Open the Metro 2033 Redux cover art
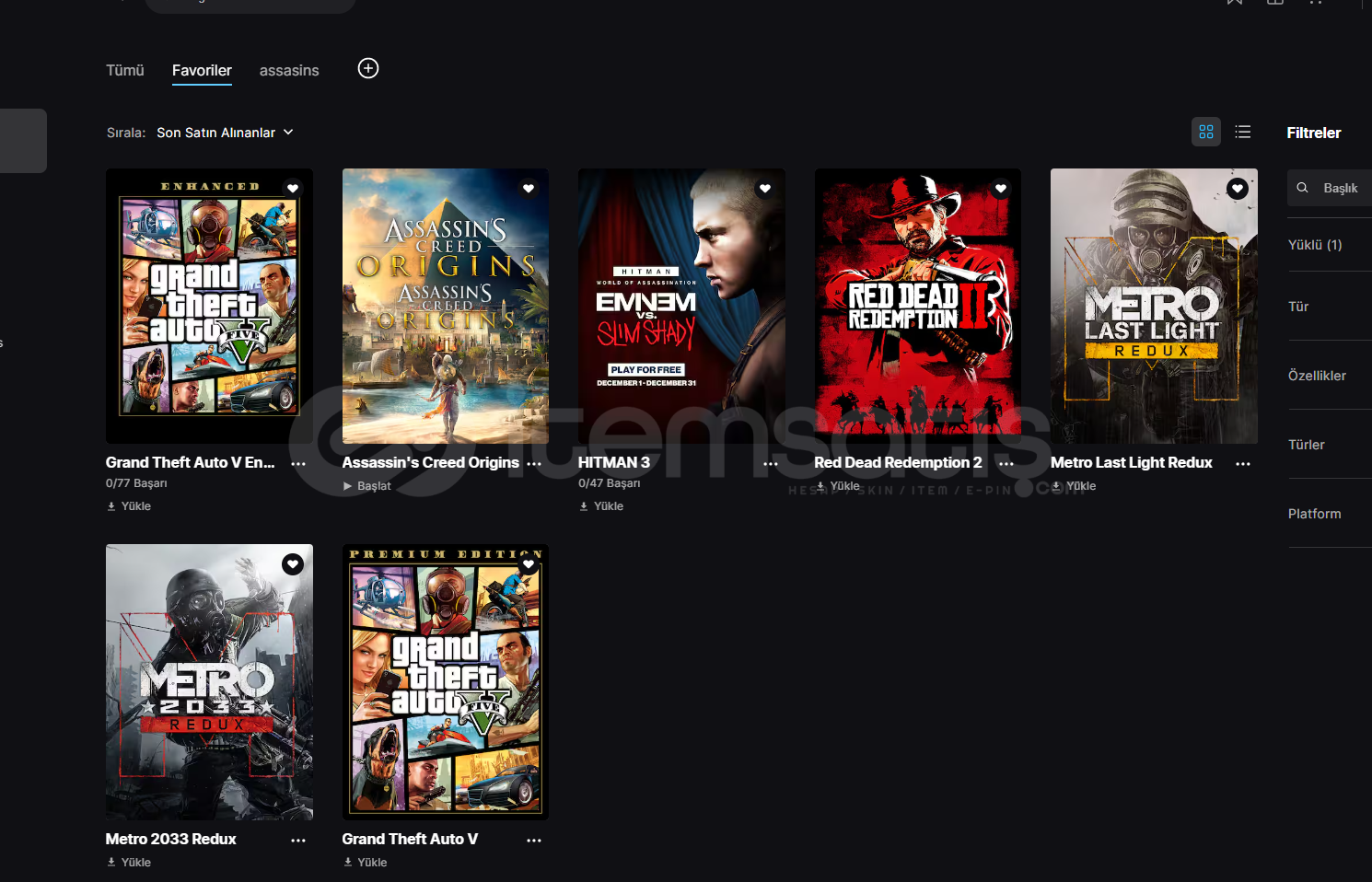Screen dimensions: 1372x882 [x=209, y=682]
